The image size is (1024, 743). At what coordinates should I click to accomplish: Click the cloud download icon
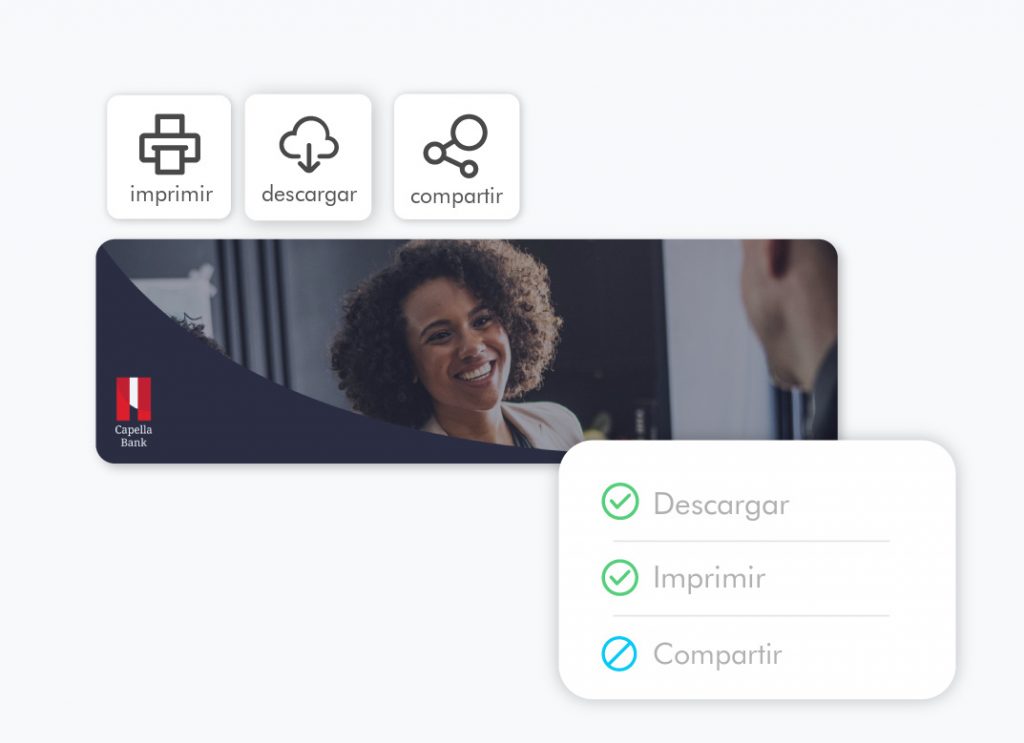[309, 144]
